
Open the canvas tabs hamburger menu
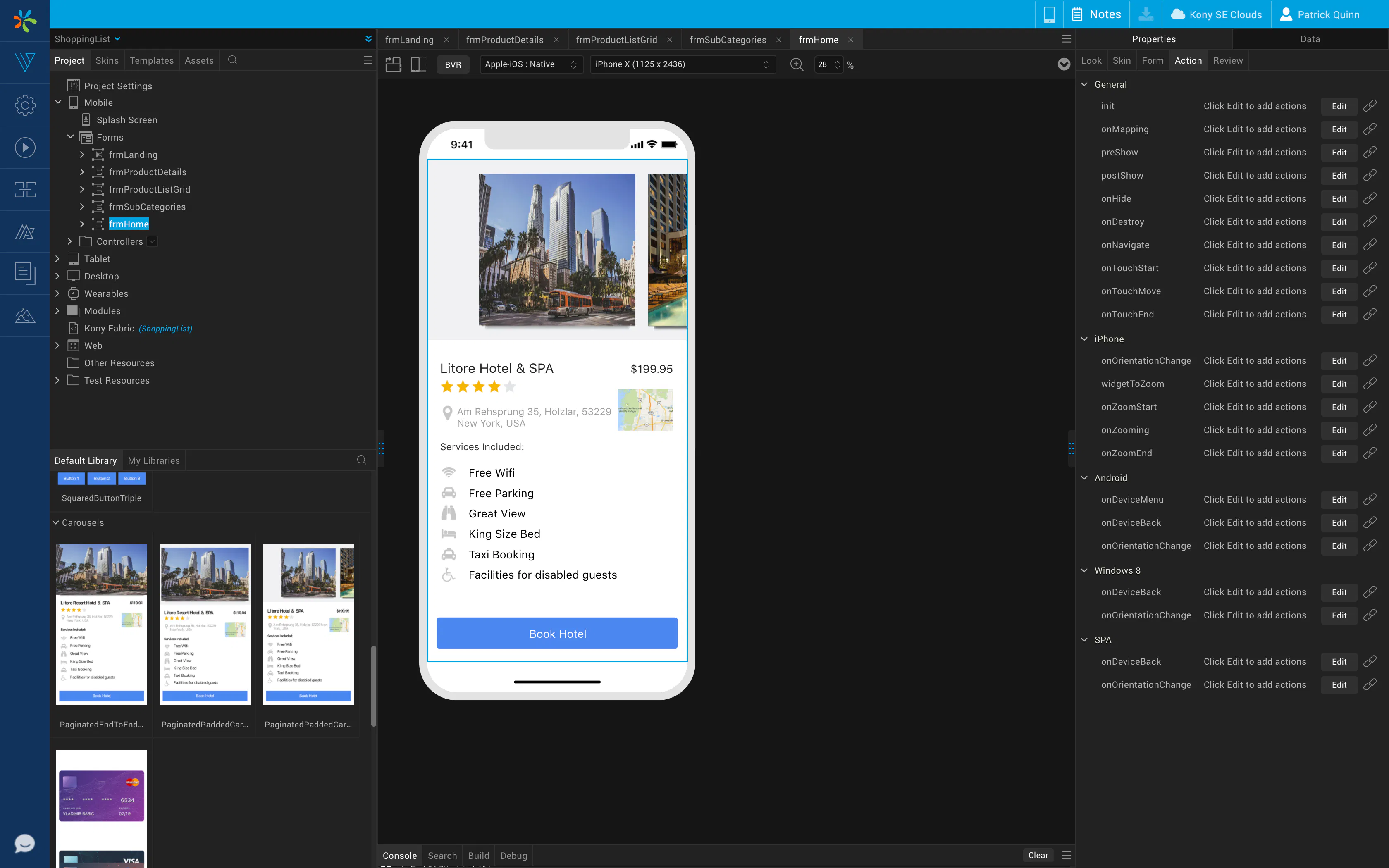click(1067, 39)
